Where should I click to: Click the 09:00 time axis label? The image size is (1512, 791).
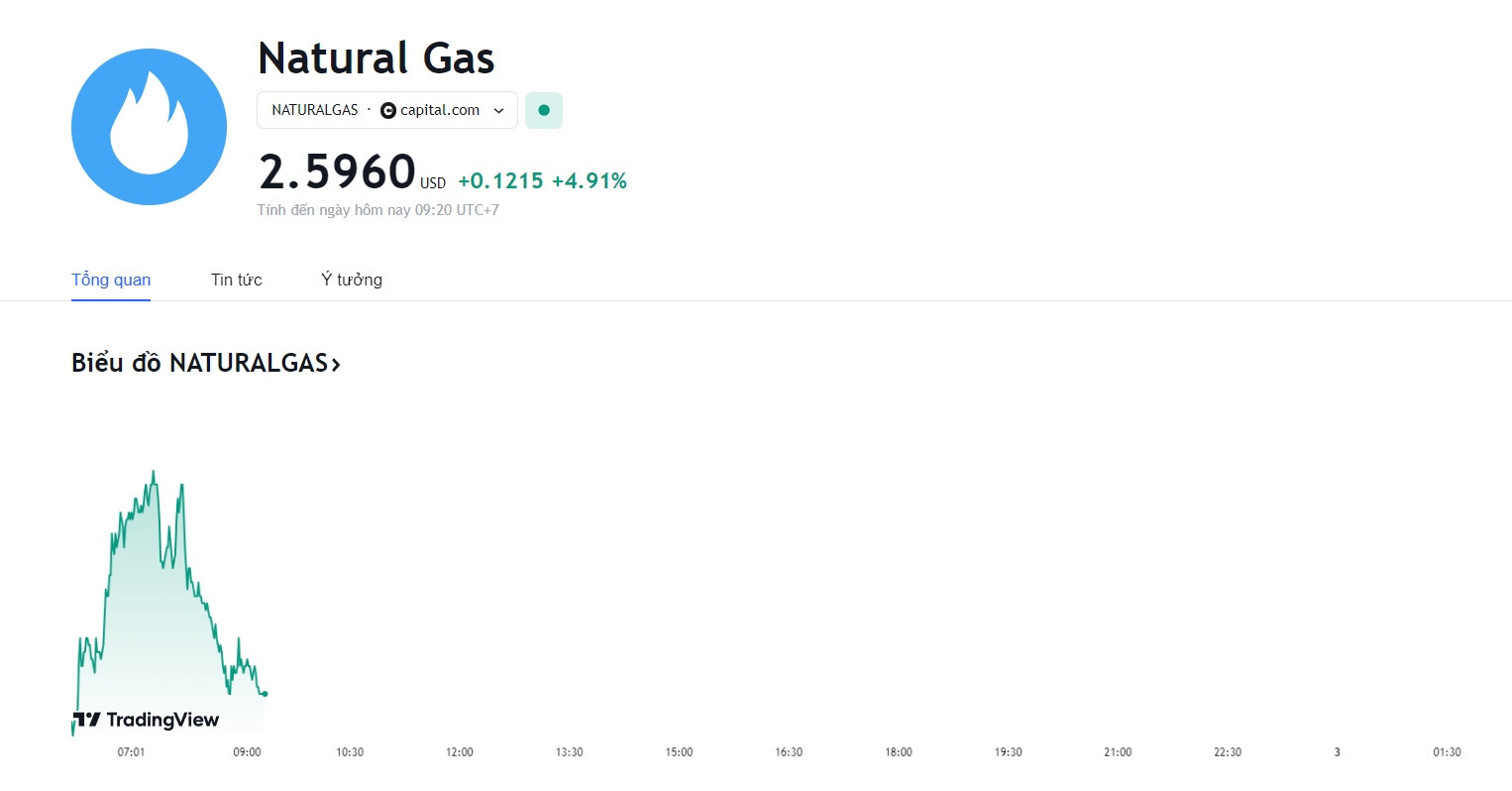247,752
